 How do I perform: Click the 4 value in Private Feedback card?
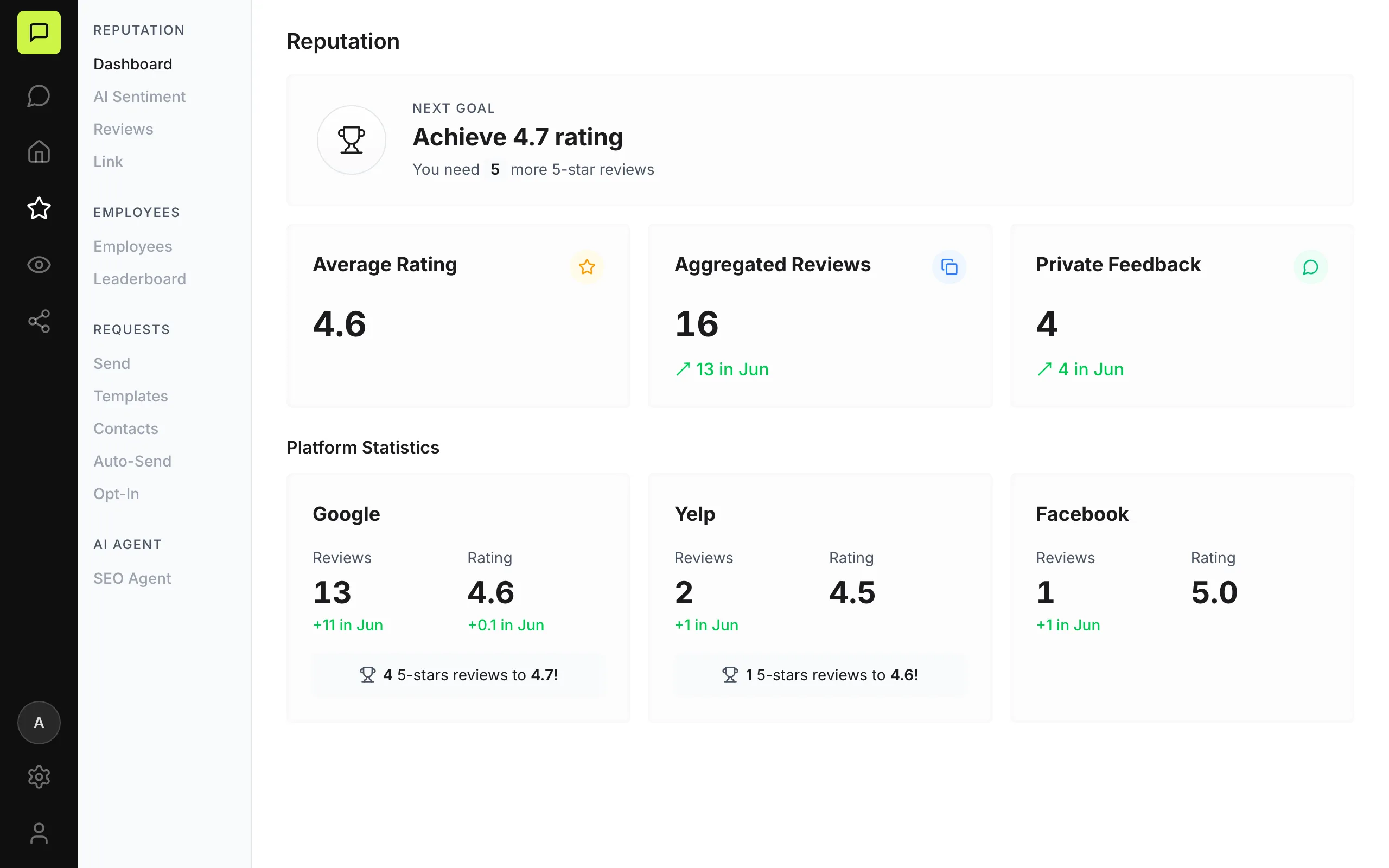[1047, 324]
